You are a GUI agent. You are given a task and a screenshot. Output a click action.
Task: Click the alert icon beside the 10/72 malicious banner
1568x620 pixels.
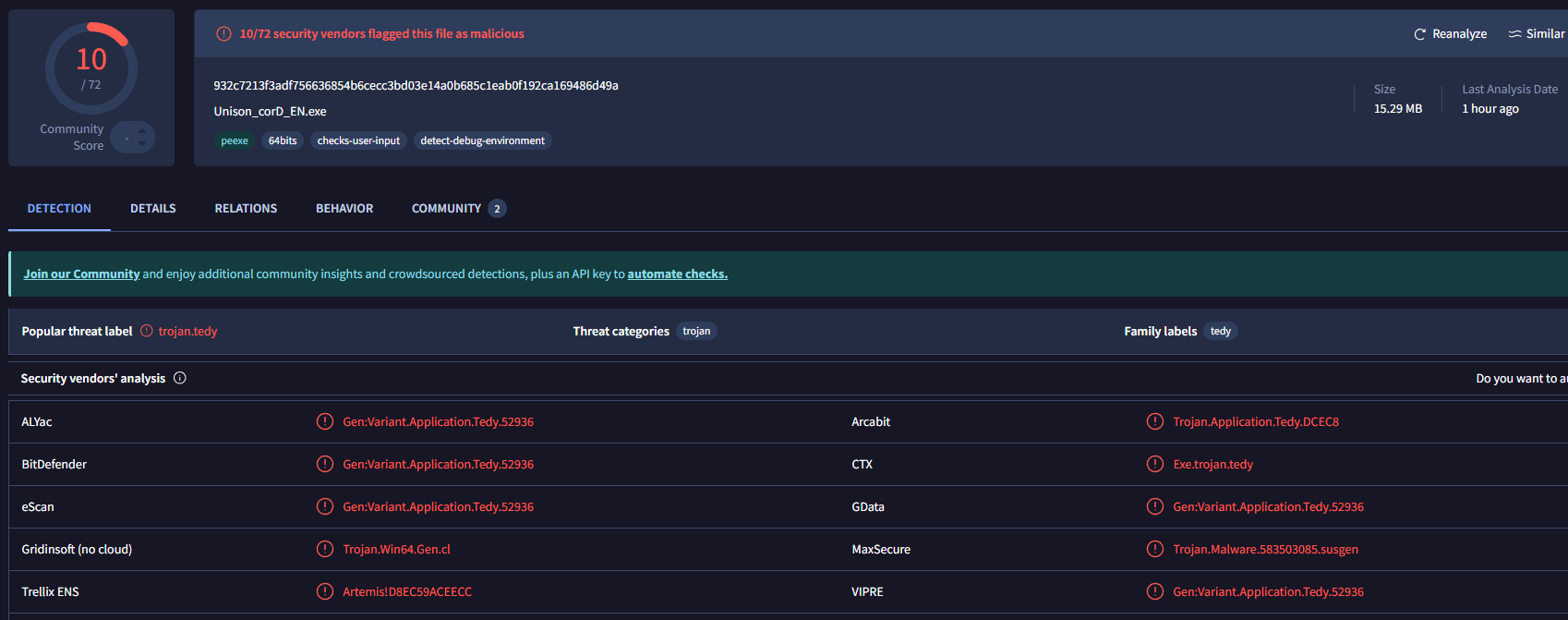[223, 34]
